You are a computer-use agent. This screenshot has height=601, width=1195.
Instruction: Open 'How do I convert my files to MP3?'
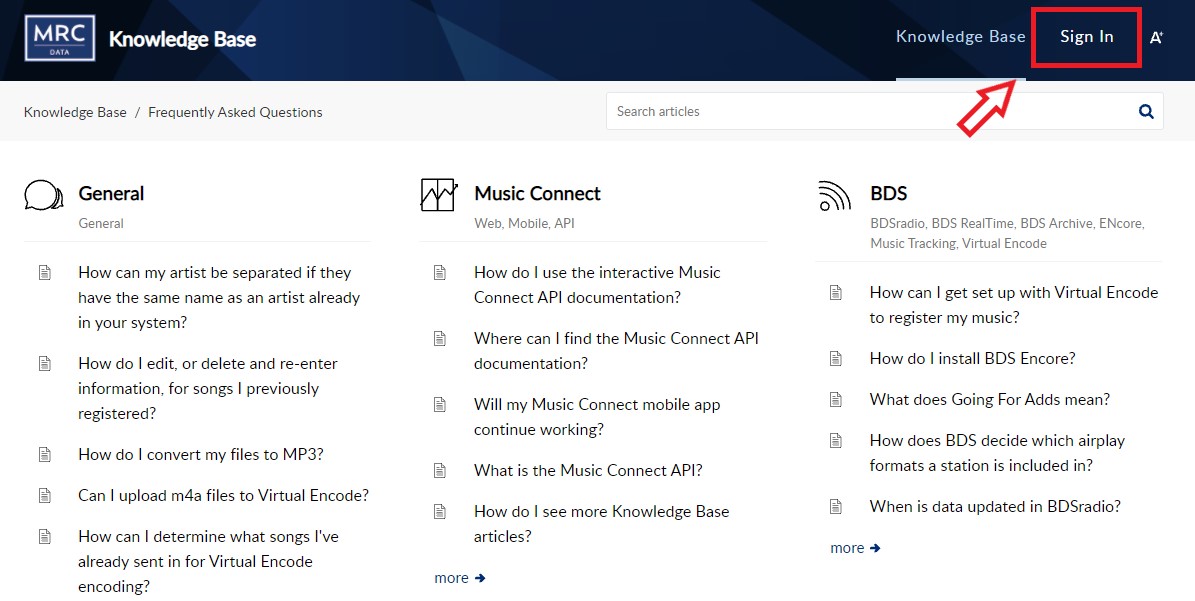201,454
